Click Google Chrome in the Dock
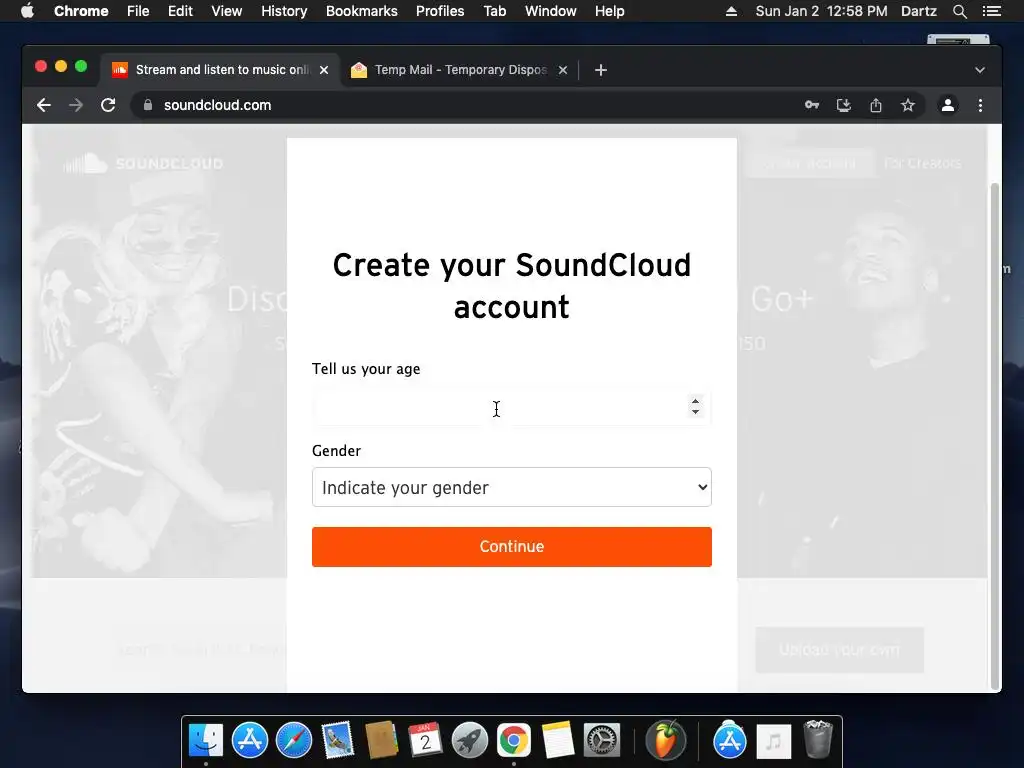The height and width of the screenshot is (768, 1024). (514, 741)
